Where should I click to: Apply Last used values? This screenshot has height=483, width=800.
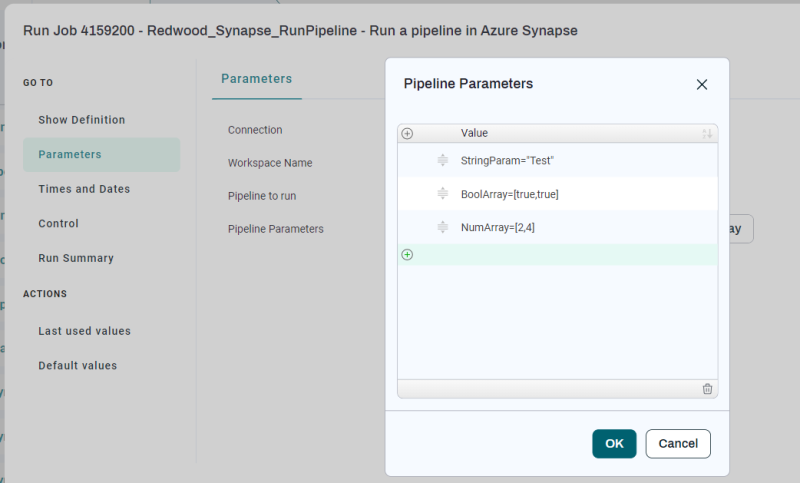[85, 332]
